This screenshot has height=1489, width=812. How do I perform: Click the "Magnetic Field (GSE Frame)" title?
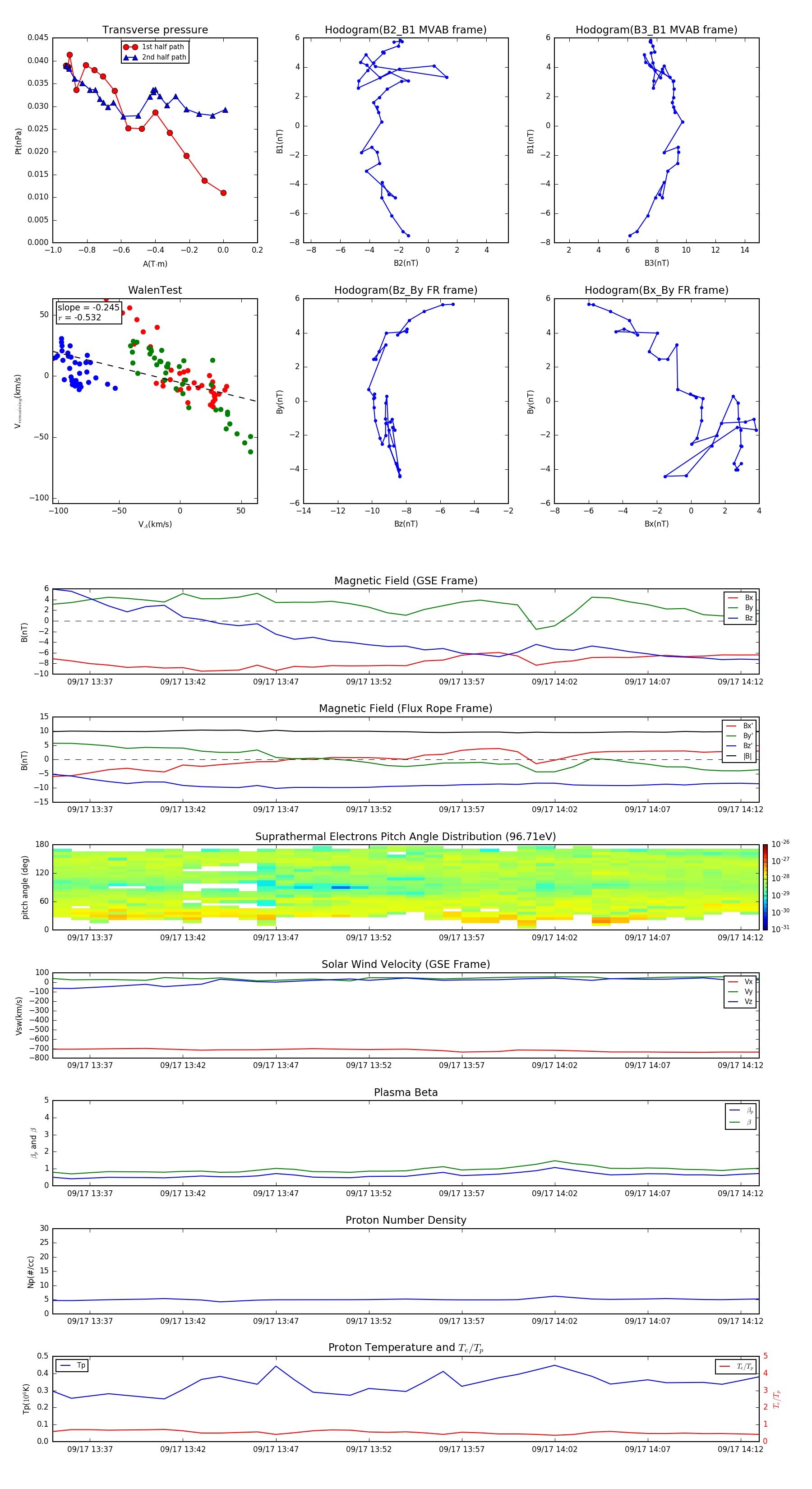[x=406, y=581]
